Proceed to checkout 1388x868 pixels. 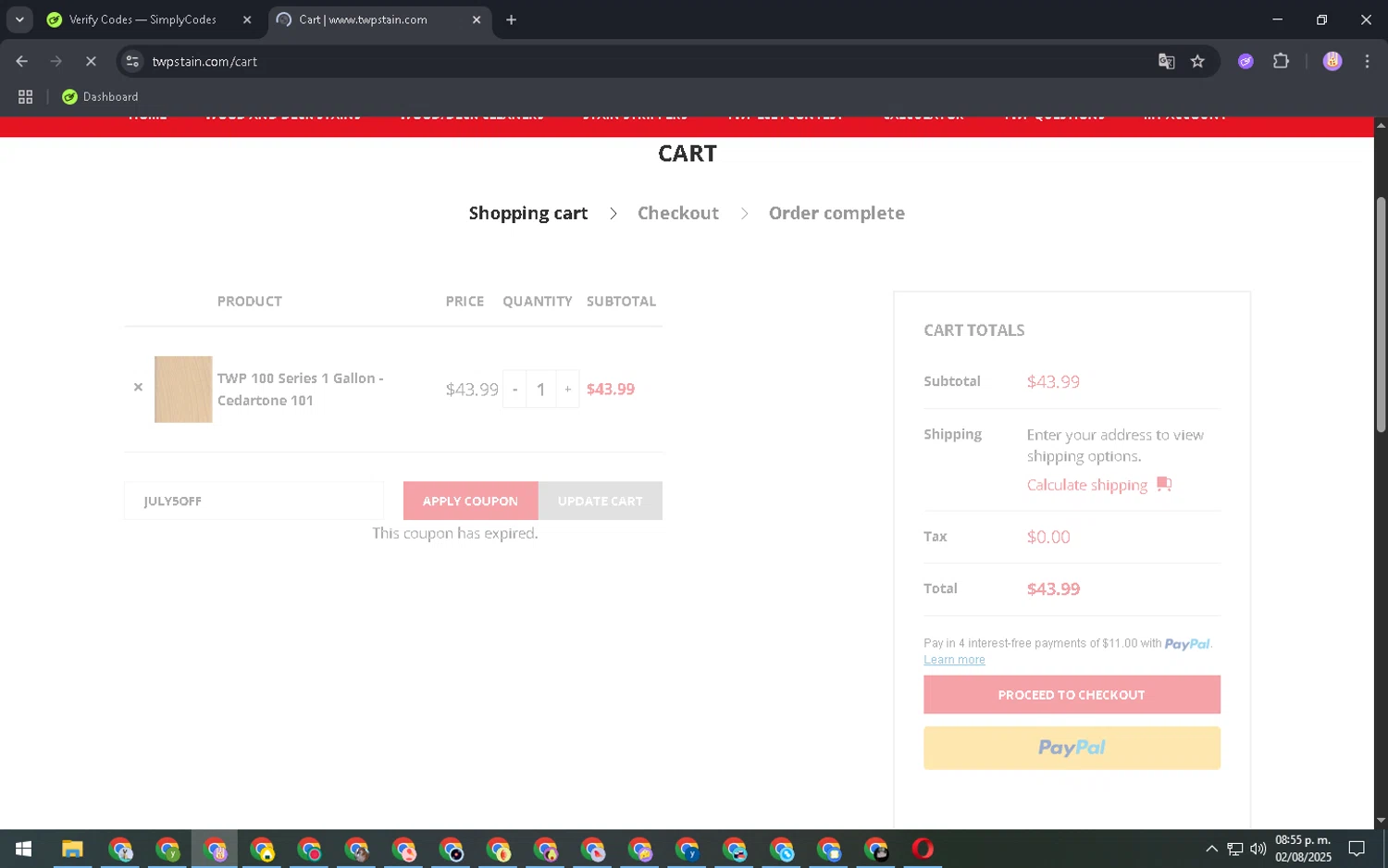click(1072, 695)
